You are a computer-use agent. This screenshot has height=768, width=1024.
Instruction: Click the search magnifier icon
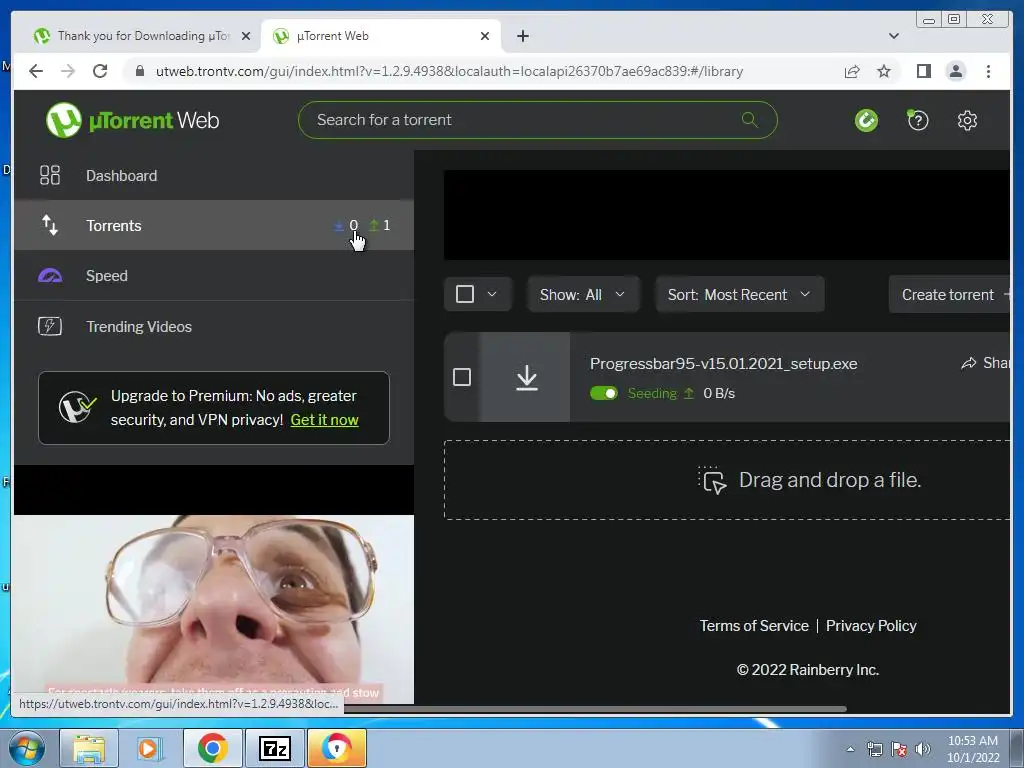click(x=750, y=120)
